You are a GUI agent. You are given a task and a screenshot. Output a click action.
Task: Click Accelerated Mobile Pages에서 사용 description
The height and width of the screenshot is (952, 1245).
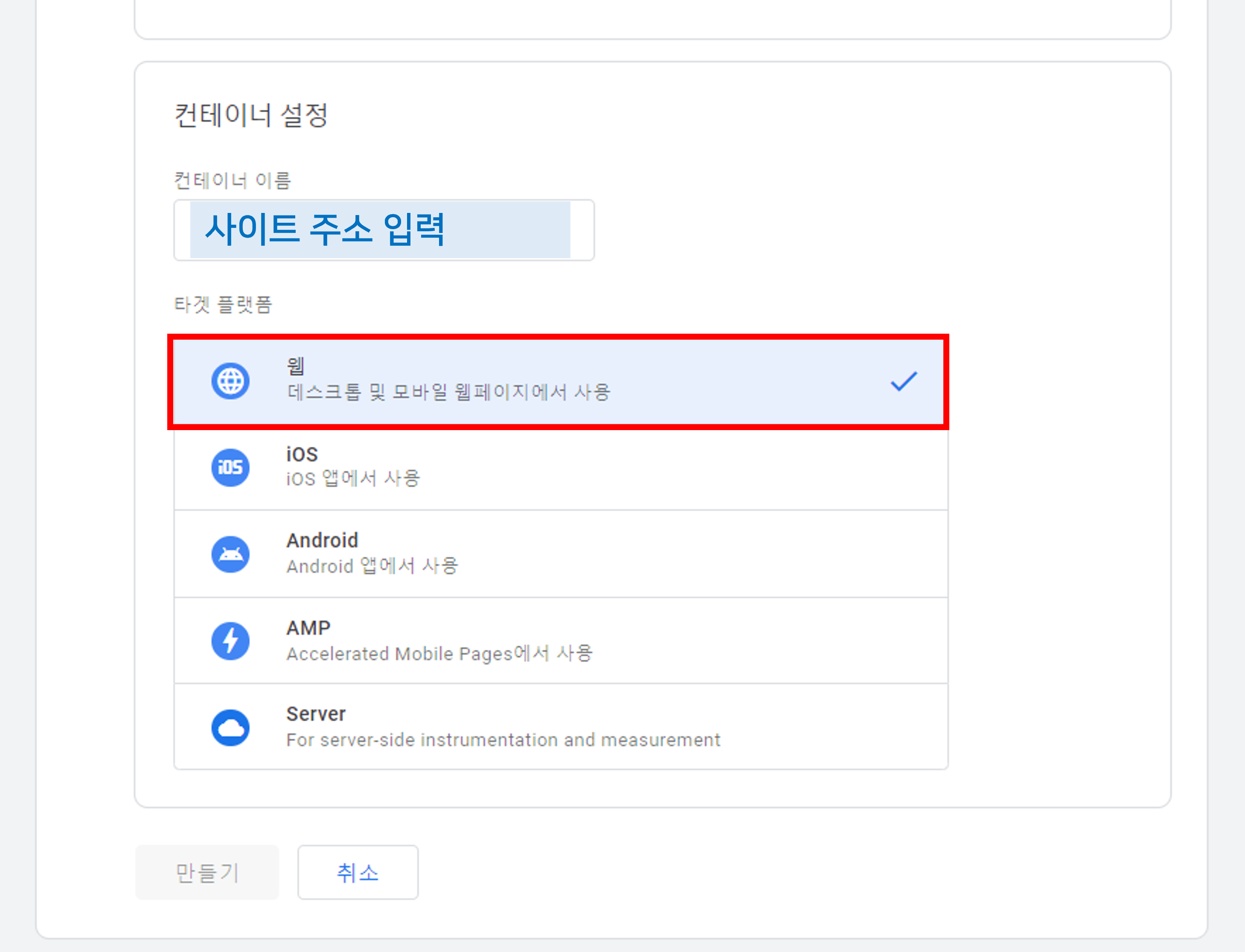coord(439,653)
